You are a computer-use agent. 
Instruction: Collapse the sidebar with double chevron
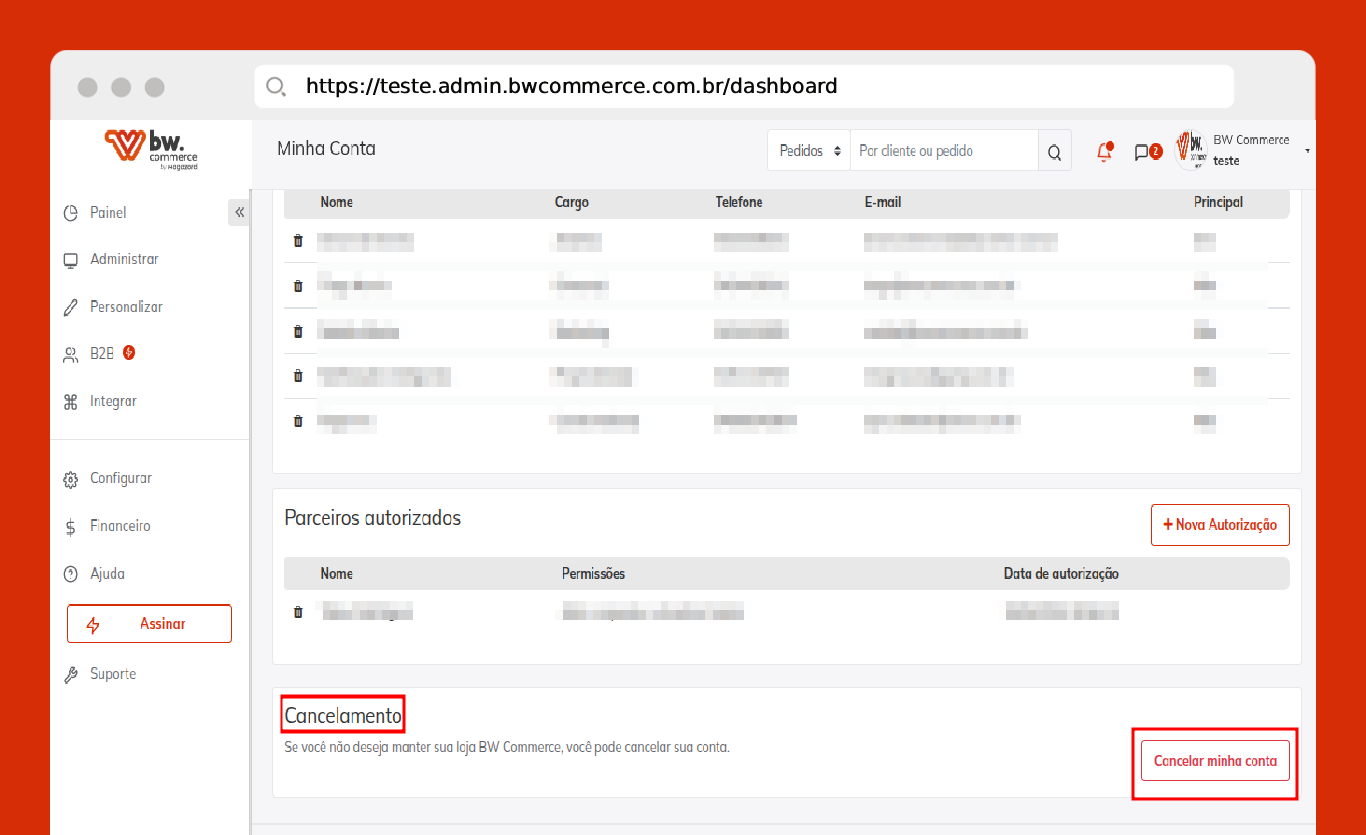tap(239, 212)
